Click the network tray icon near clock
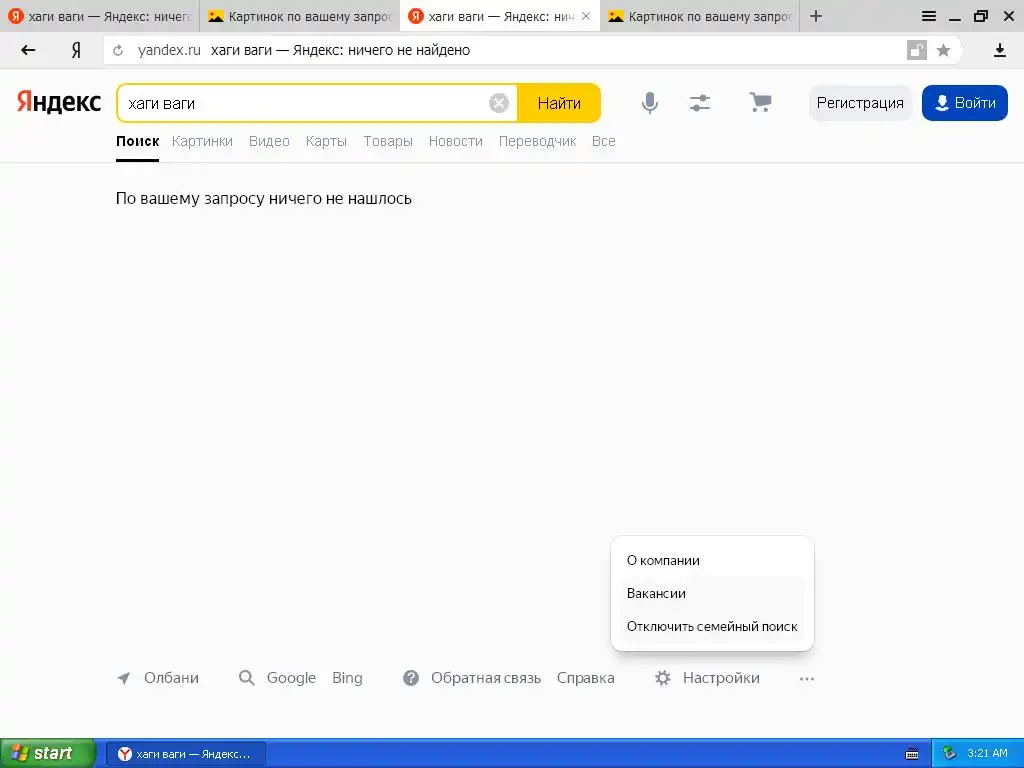1024x768 pixels. point(950,754)
